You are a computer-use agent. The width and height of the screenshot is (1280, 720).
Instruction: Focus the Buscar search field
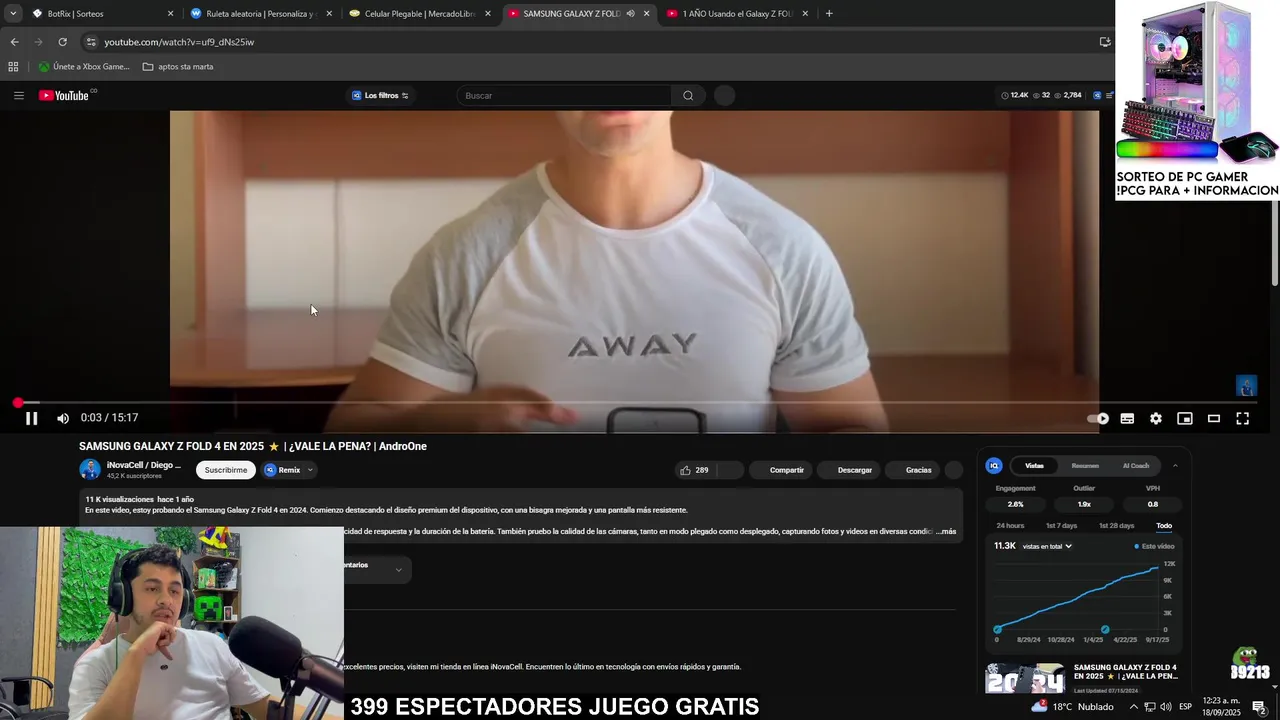565,95
